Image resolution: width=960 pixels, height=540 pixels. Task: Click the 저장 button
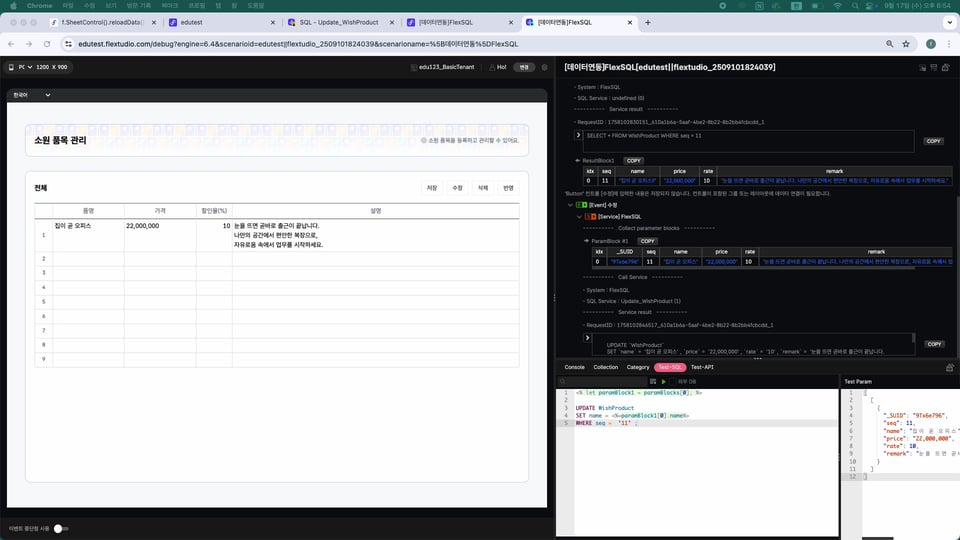(x=432, y=188)
